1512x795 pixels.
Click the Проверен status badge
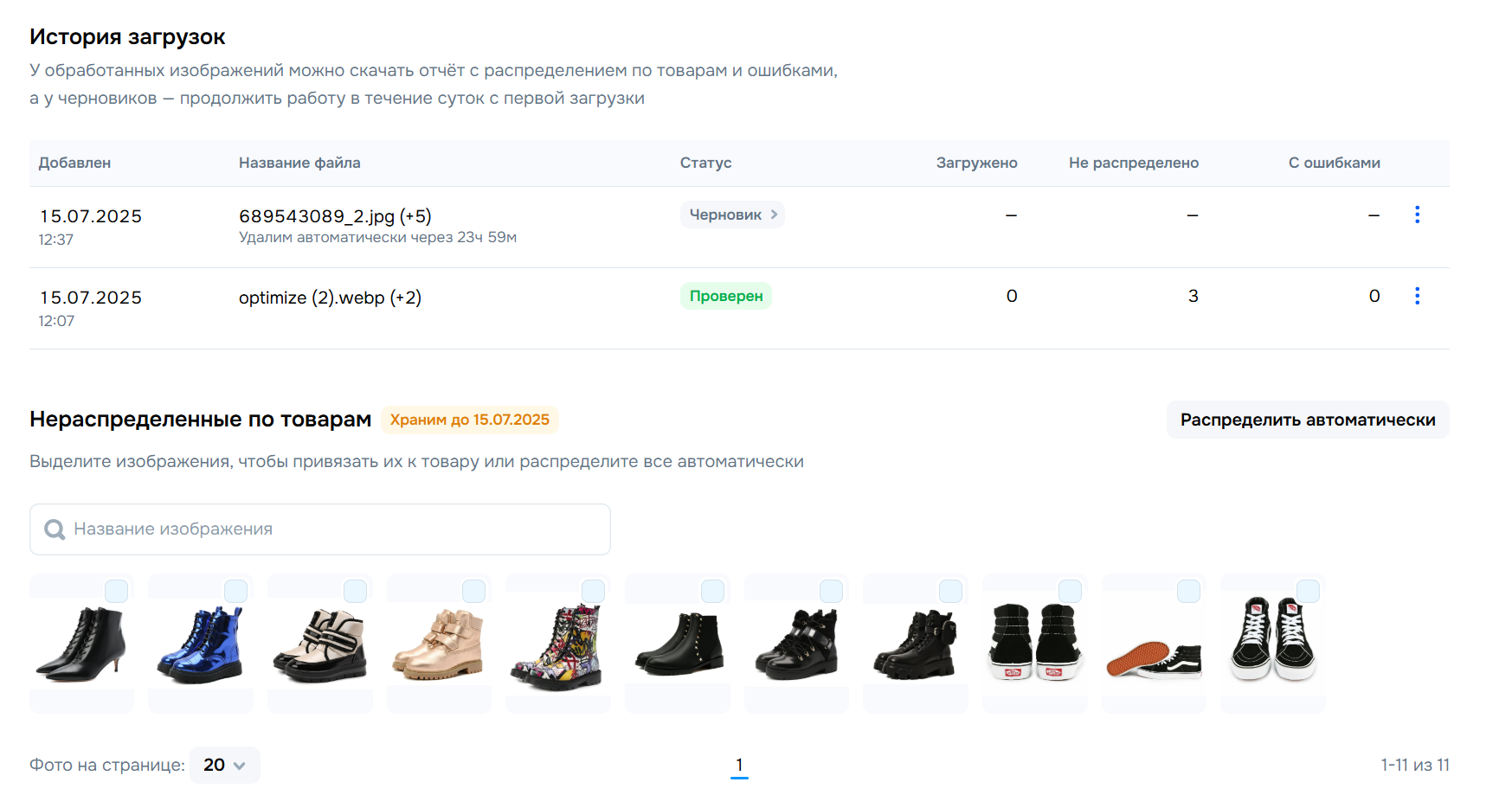(x=726, y=296)
